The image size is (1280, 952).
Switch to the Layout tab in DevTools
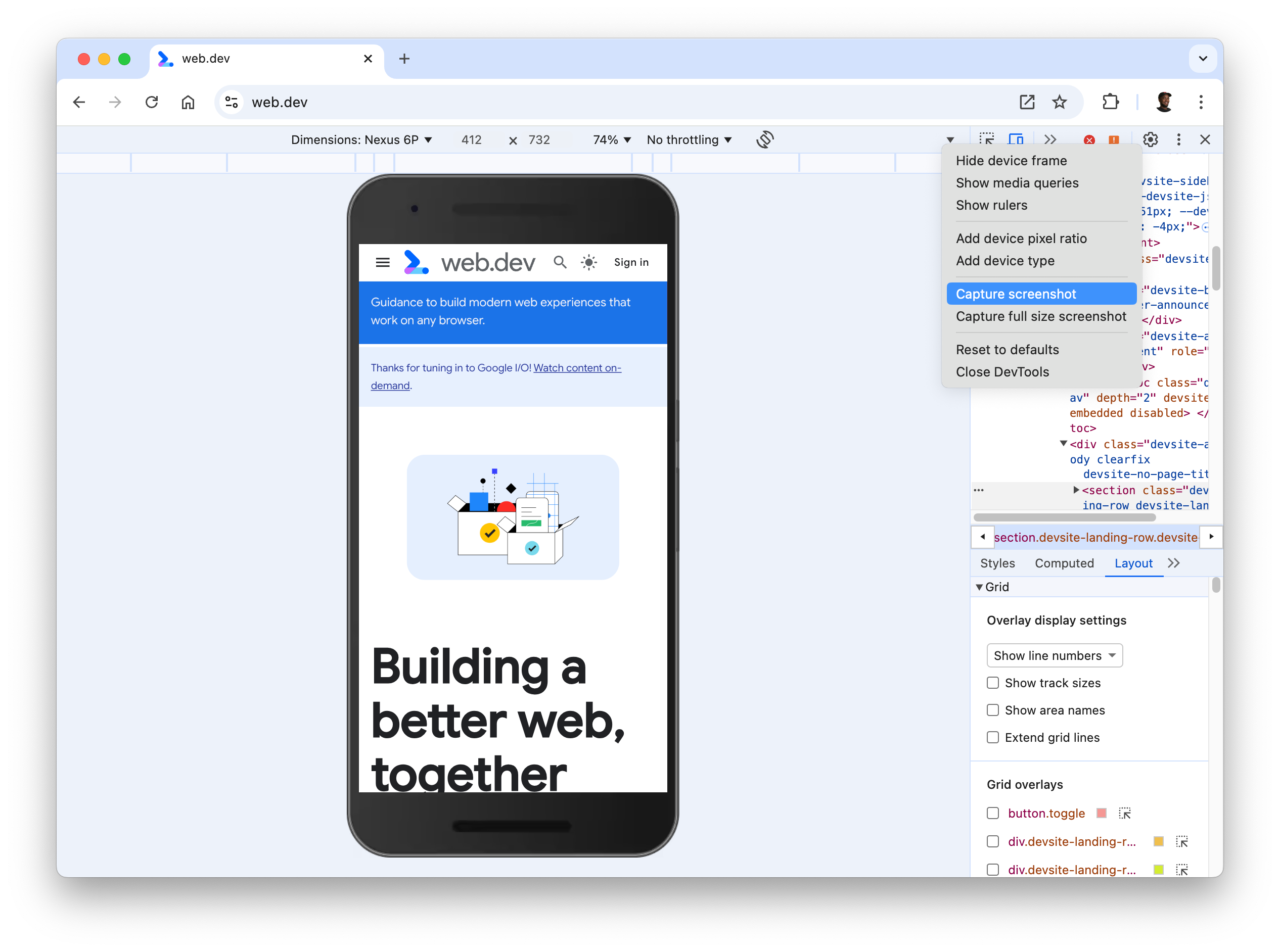[1132, 563]
